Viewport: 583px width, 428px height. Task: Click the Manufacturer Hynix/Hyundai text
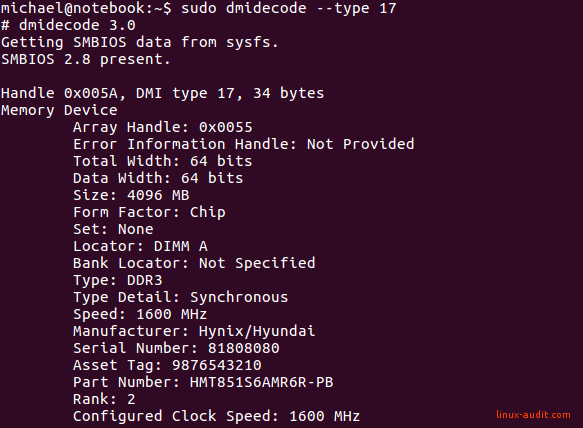pos(194,331)
